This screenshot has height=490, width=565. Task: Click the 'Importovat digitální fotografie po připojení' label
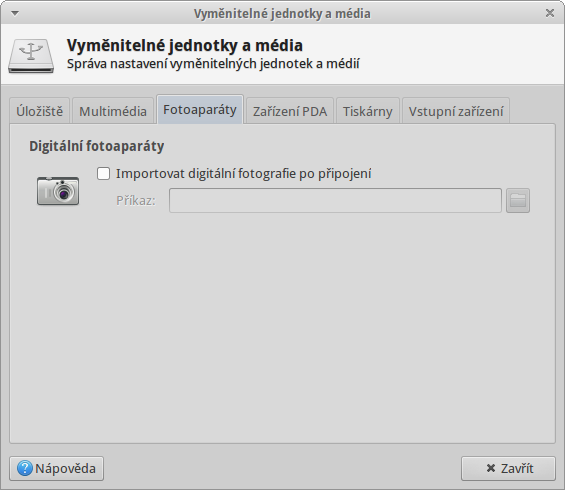(244, 174)
